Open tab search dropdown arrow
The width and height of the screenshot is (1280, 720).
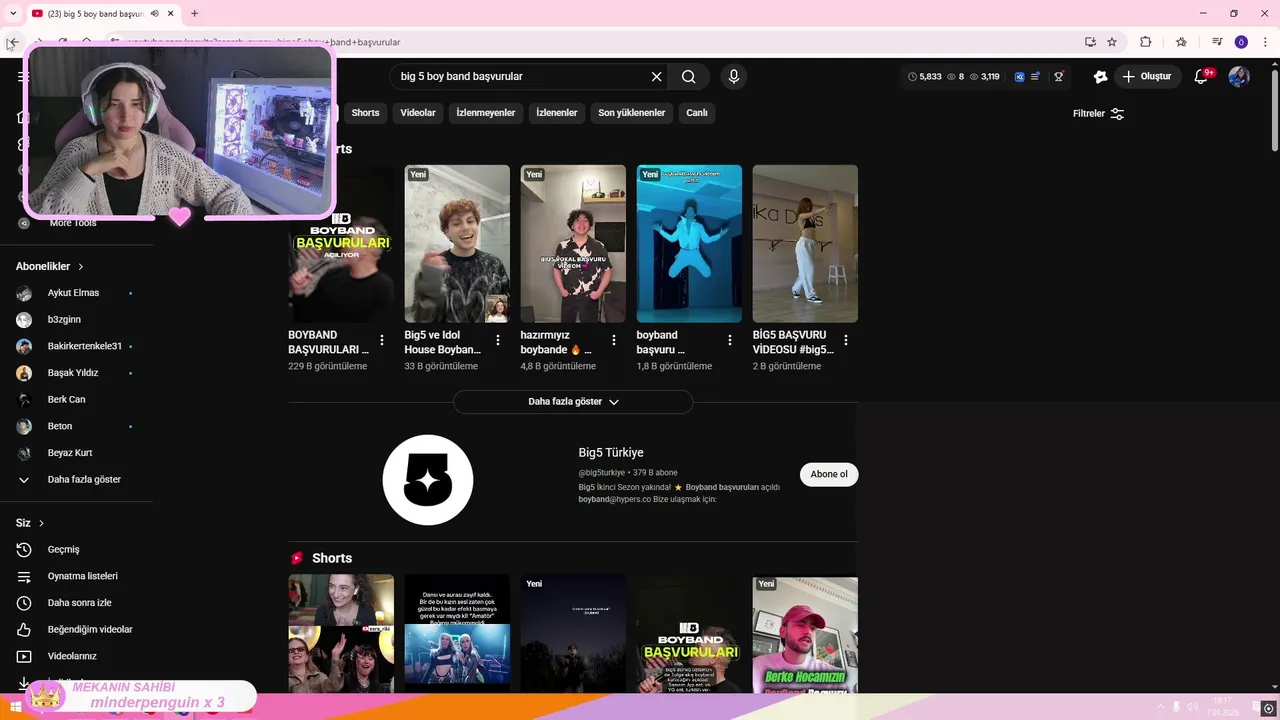point(13,13)
